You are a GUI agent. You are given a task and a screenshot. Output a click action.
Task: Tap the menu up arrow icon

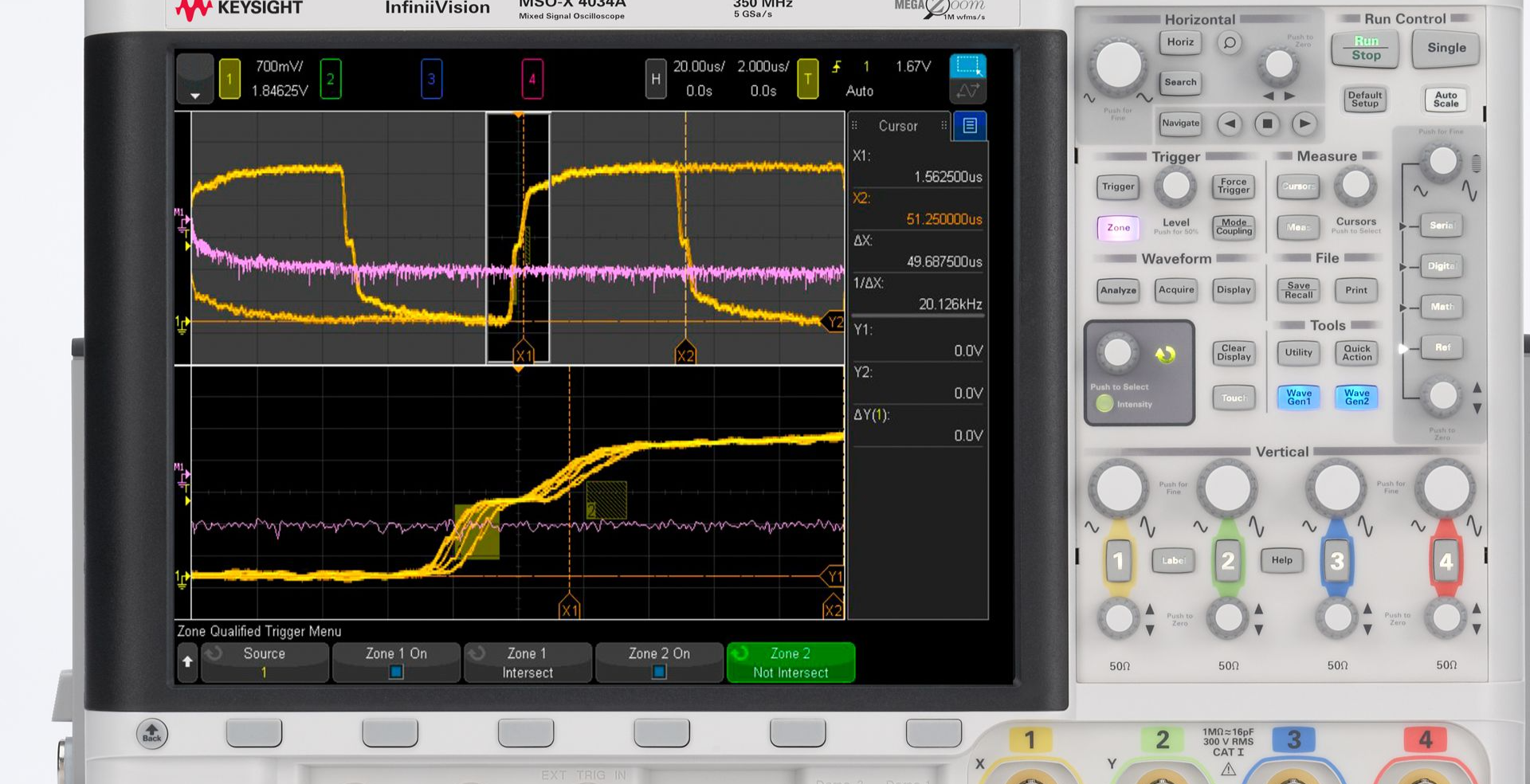187,662
